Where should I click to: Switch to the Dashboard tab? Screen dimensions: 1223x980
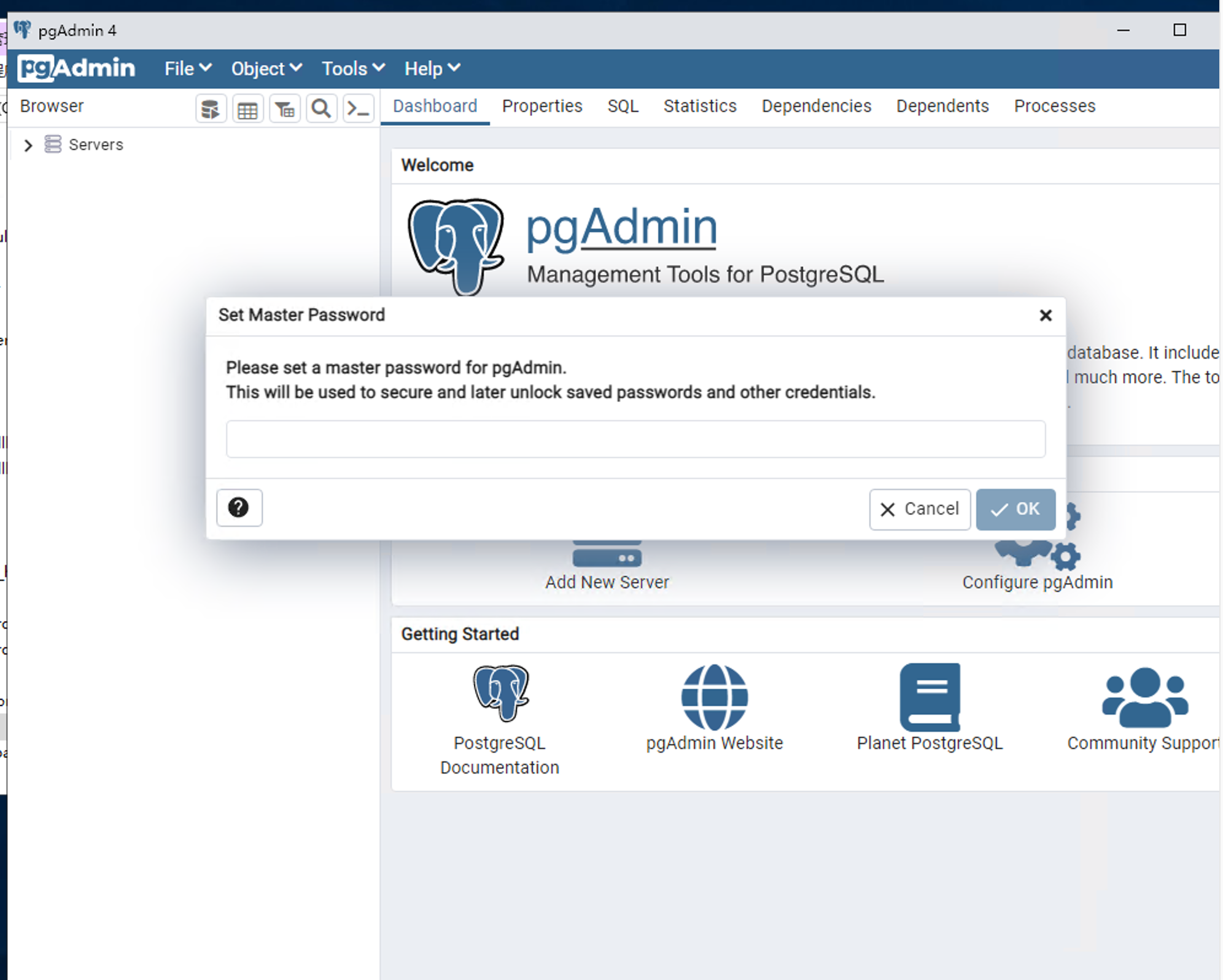(x=435, y=106)
